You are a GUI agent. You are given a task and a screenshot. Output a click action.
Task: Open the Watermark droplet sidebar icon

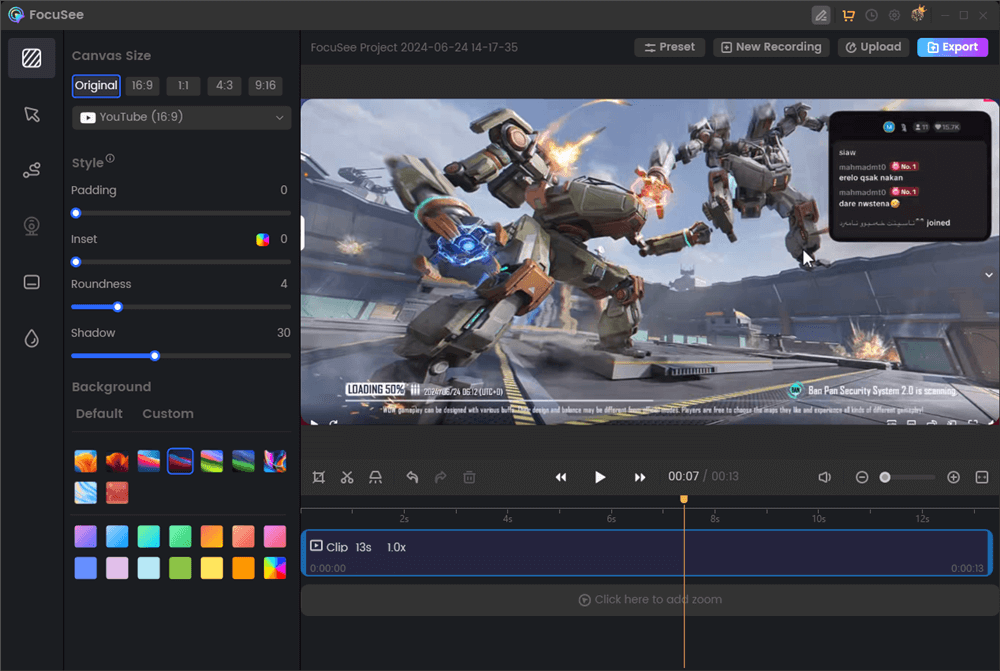tap(31, 338)
